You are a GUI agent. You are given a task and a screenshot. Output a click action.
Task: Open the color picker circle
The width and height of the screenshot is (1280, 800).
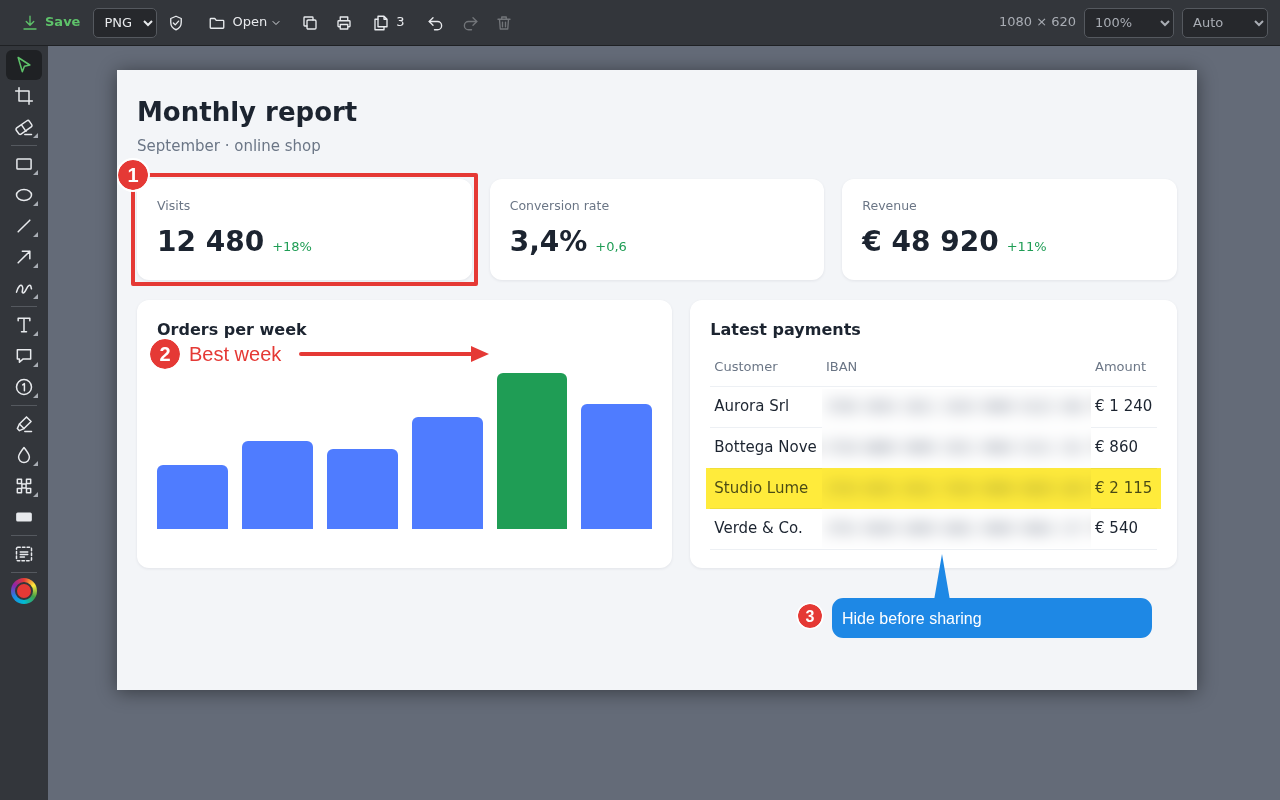(24, 591)
